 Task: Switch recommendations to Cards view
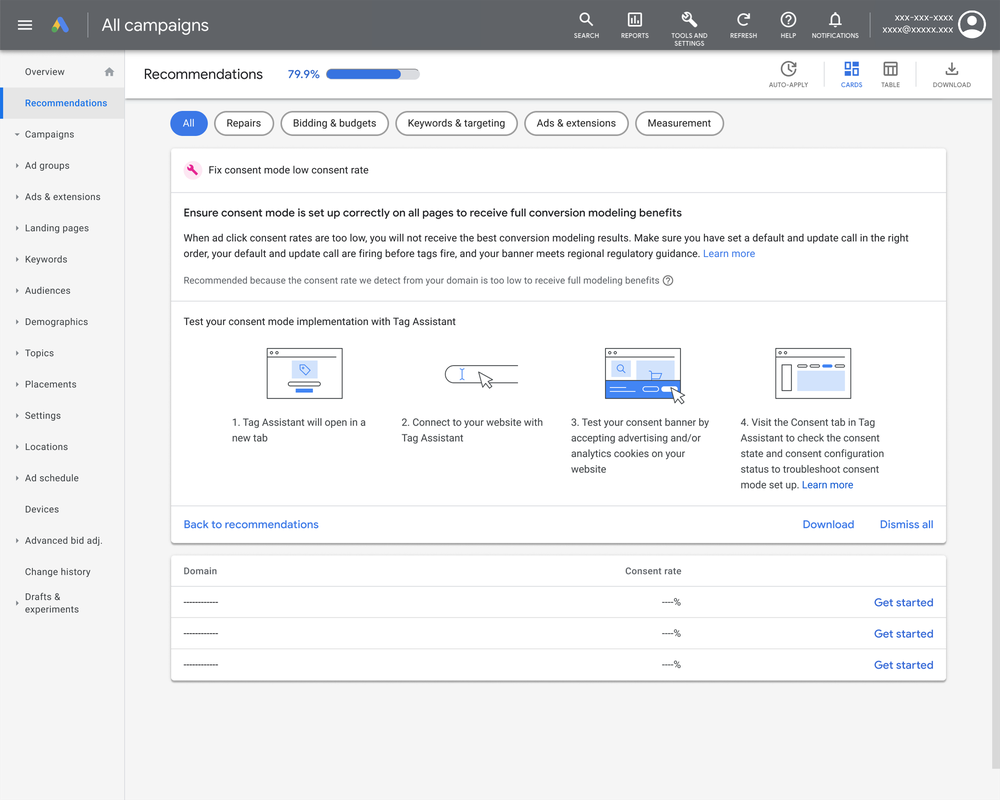tap(851, 73)
